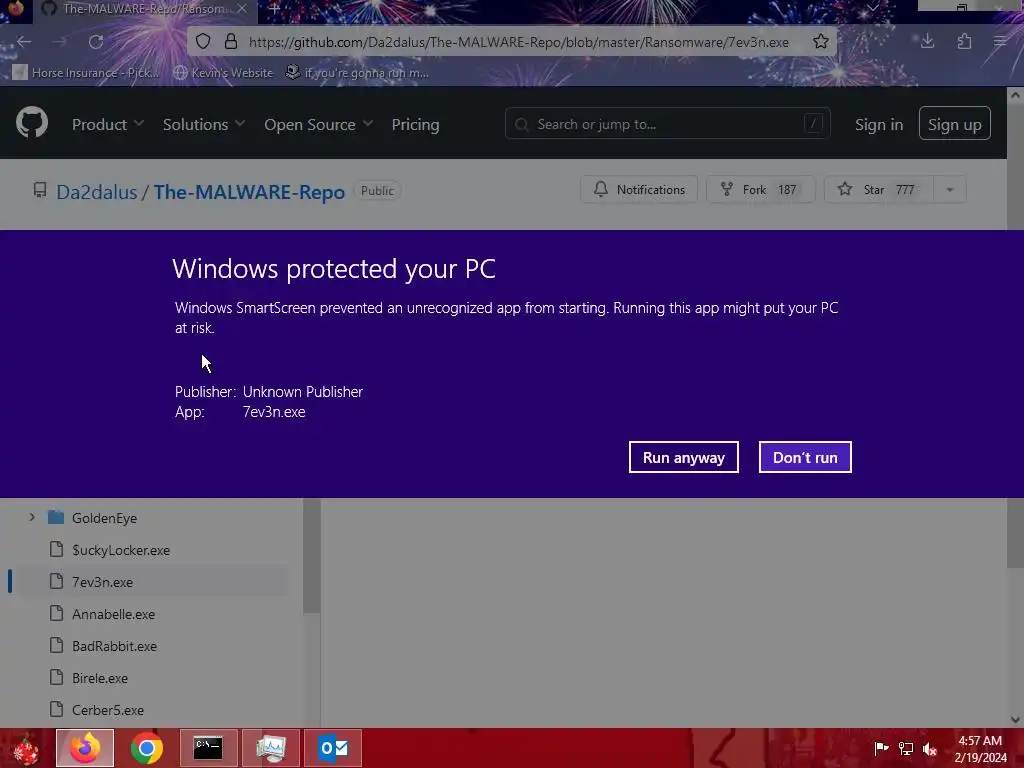This screenshot has width=1024, height=768.
Task: Open Outlook from taskbar
Action: click(333, 748)
